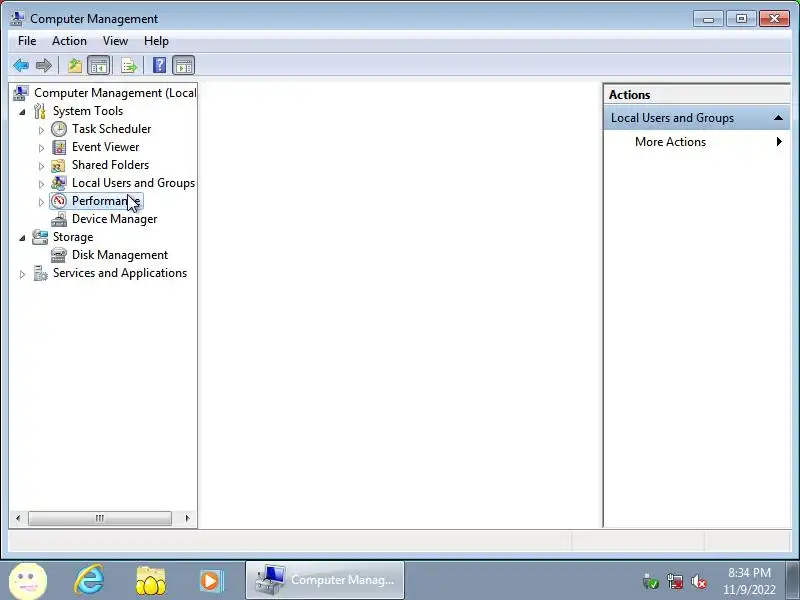Click the Show desktop button
The height and width of the screenshot is (600, 800).
pyautogui.click(x=793, y=580)
